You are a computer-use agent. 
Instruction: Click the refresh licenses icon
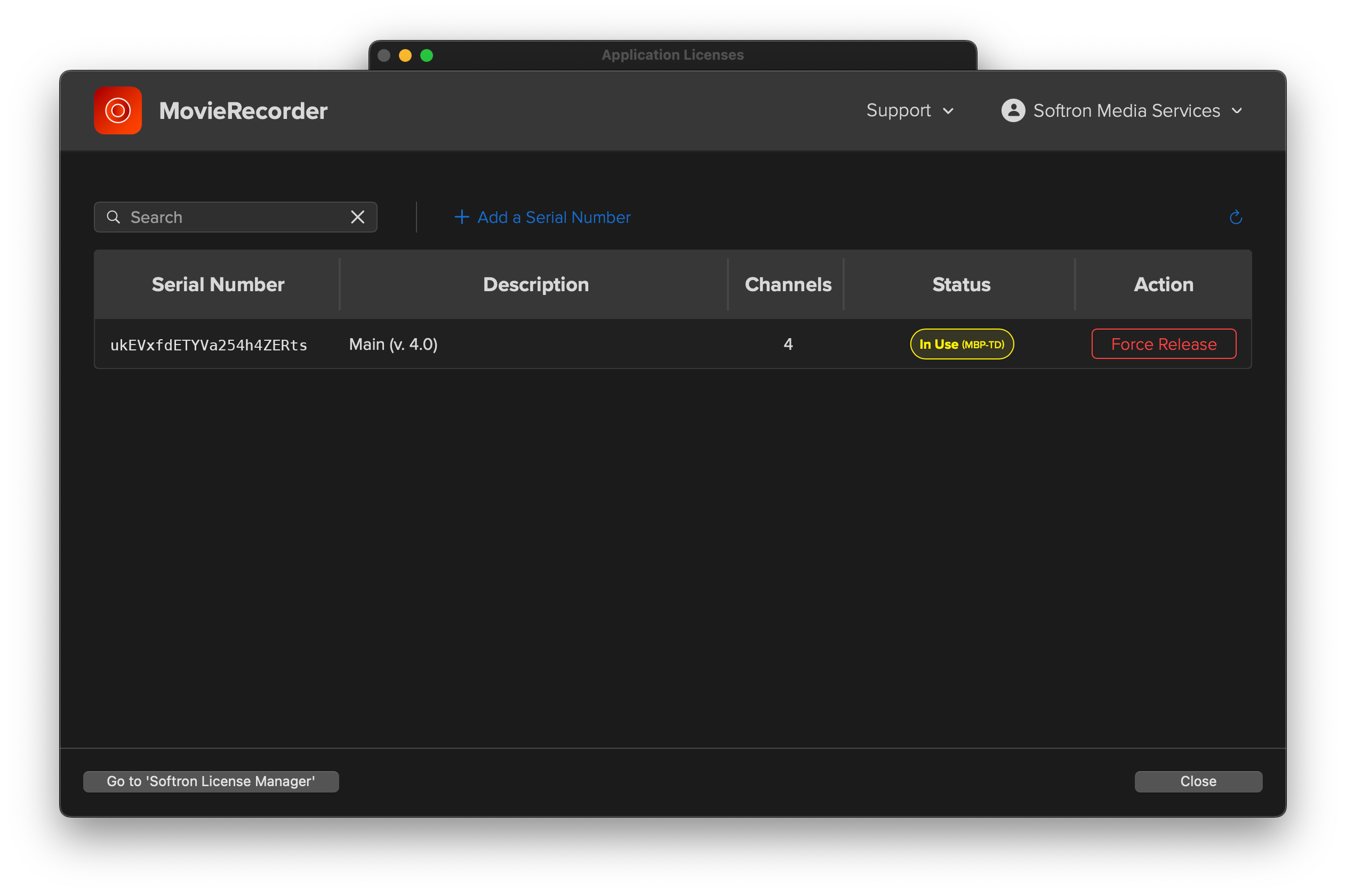1235,217
